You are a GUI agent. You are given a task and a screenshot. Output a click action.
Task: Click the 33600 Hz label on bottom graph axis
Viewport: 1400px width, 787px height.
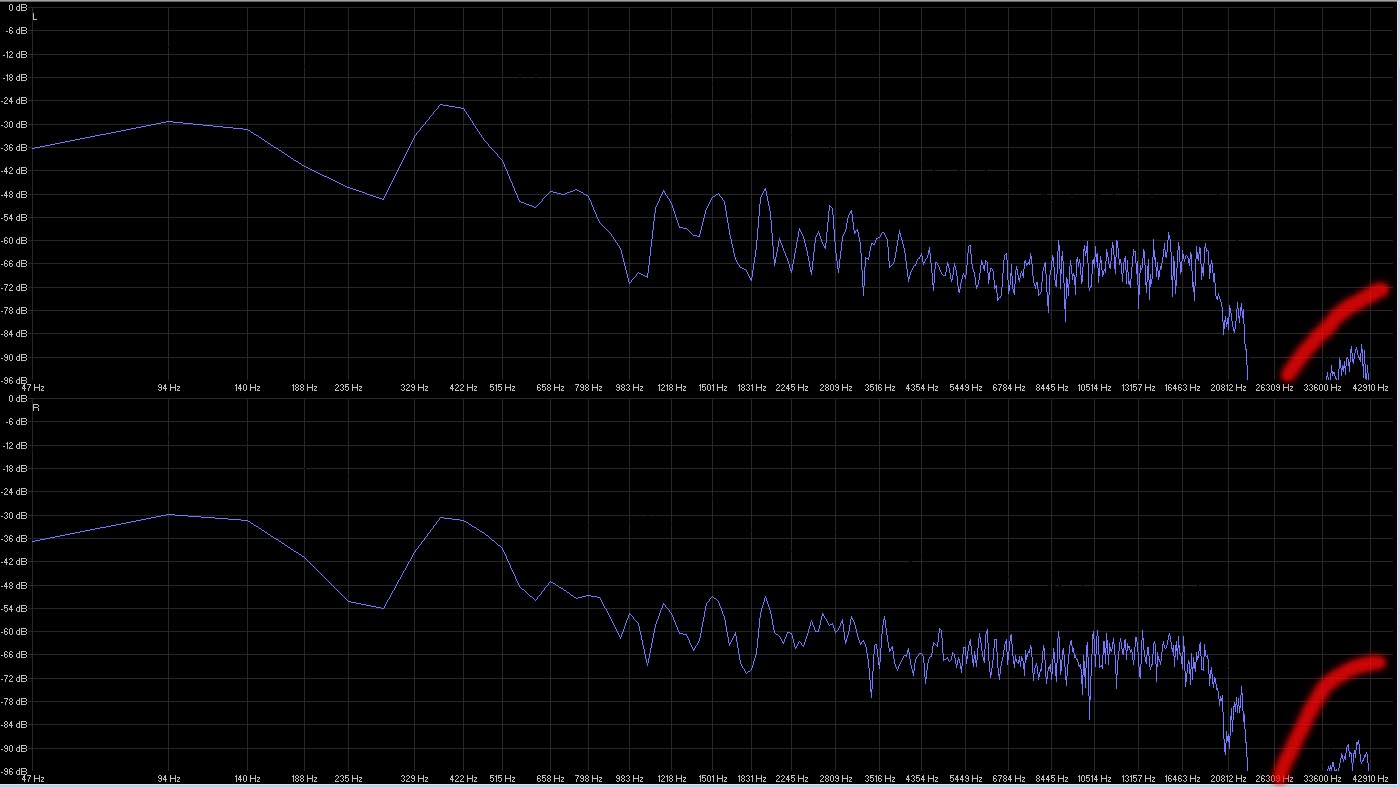pos(1322,778)
